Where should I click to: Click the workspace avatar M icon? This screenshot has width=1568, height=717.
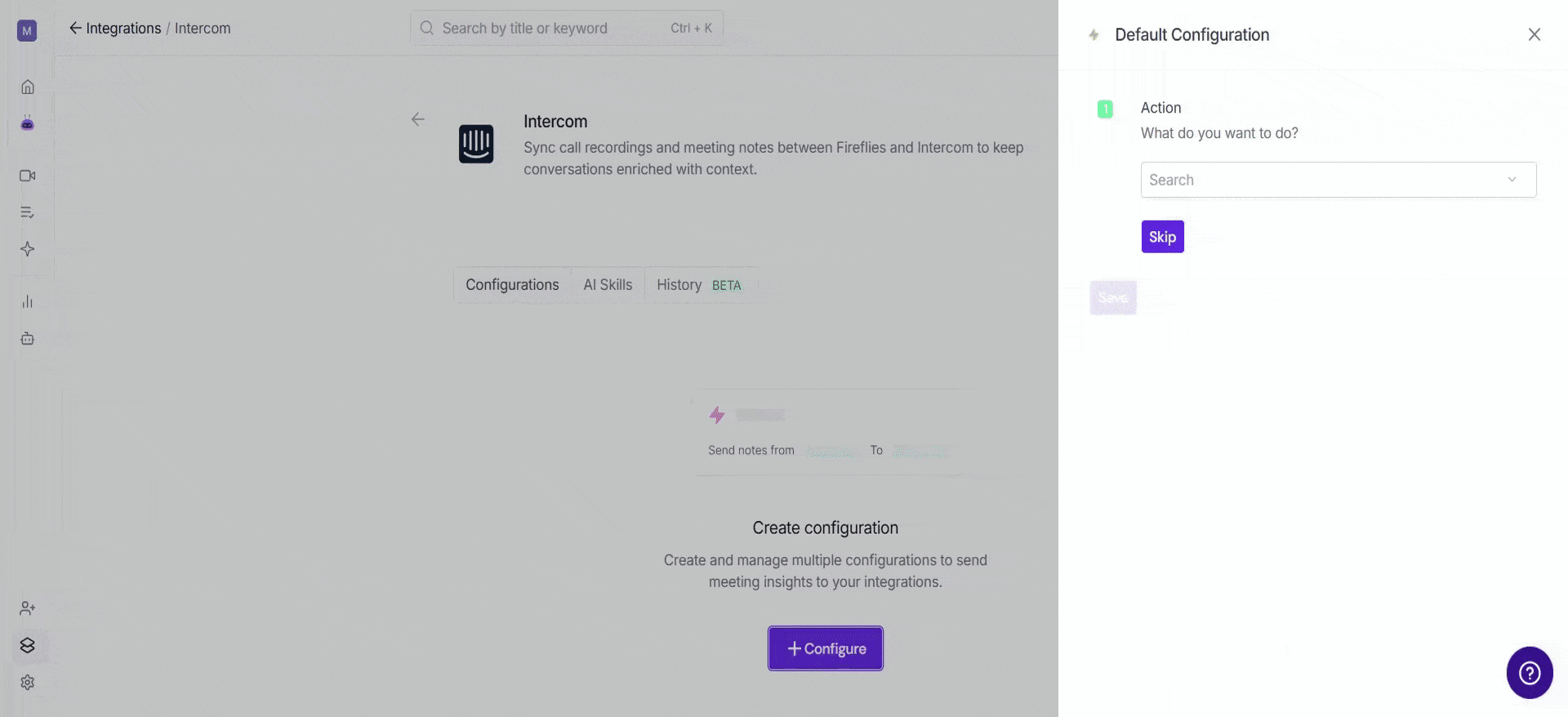pyautogui.click(x=27, y=31)
